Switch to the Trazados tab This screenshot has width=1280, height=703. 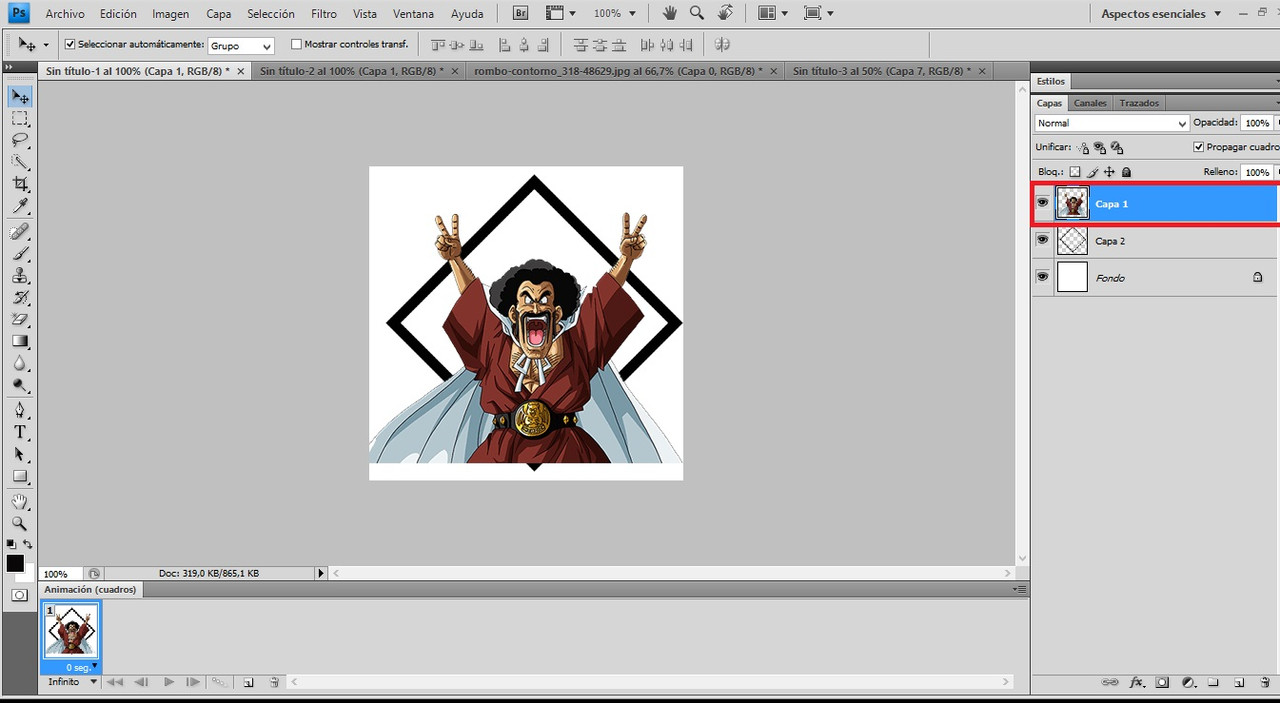pyautogui.click(x=1139, y=103)
